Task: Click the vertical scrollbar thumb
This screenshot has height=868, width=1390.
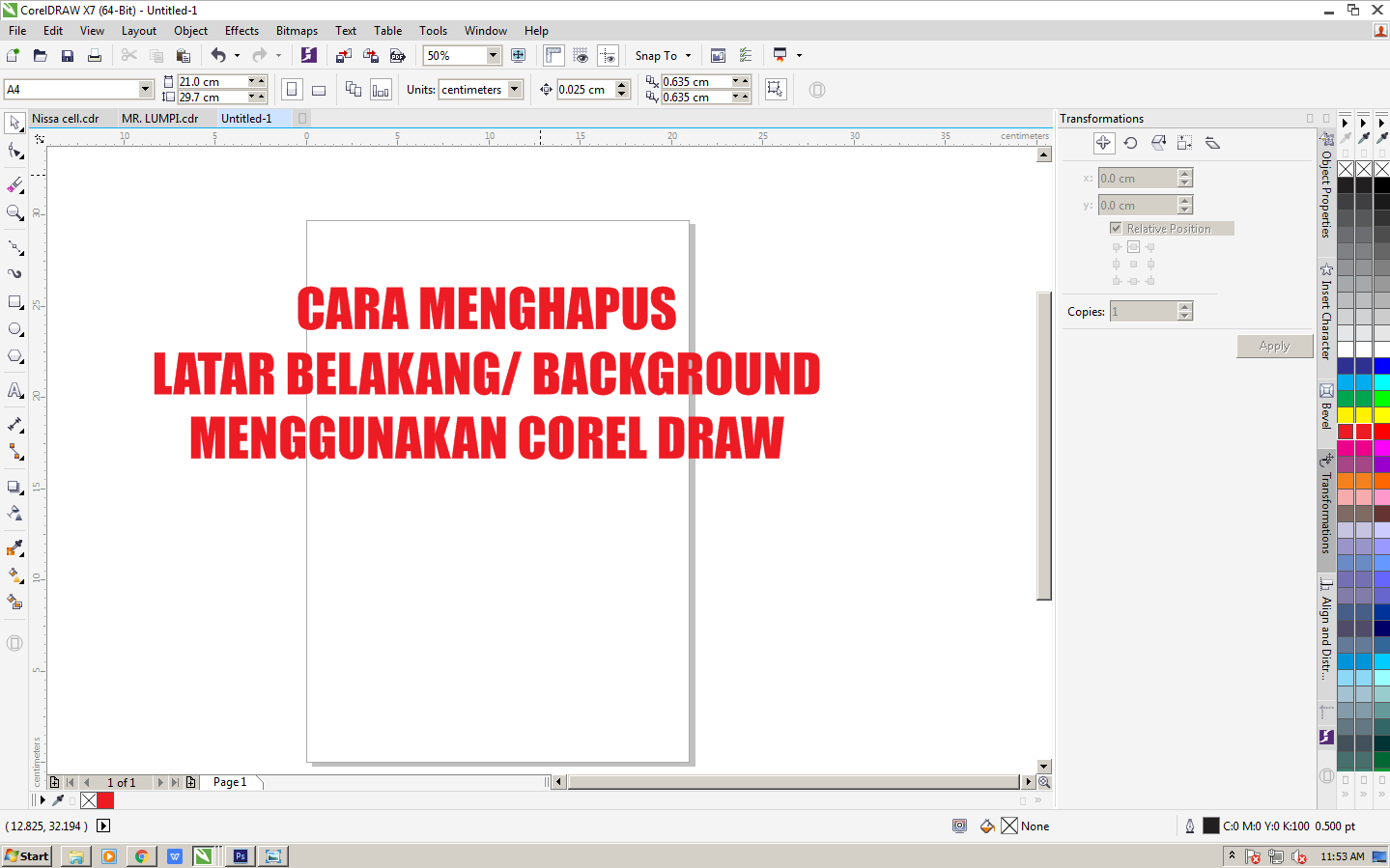Action: [x=1044, y=445]
